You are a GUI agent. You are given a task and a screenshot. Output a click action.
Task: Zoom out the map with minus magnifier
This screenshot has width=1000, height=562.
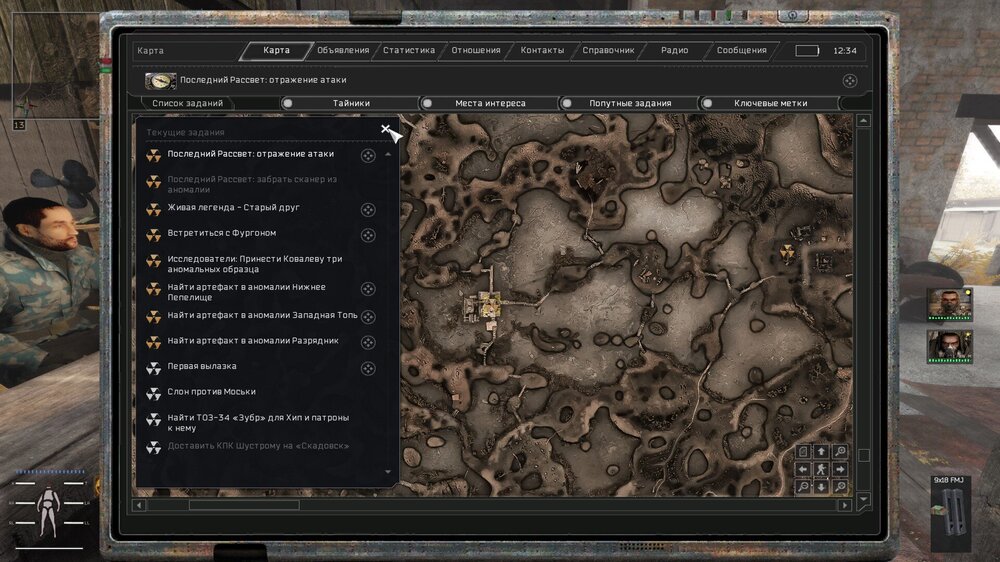tap(803, 487)
